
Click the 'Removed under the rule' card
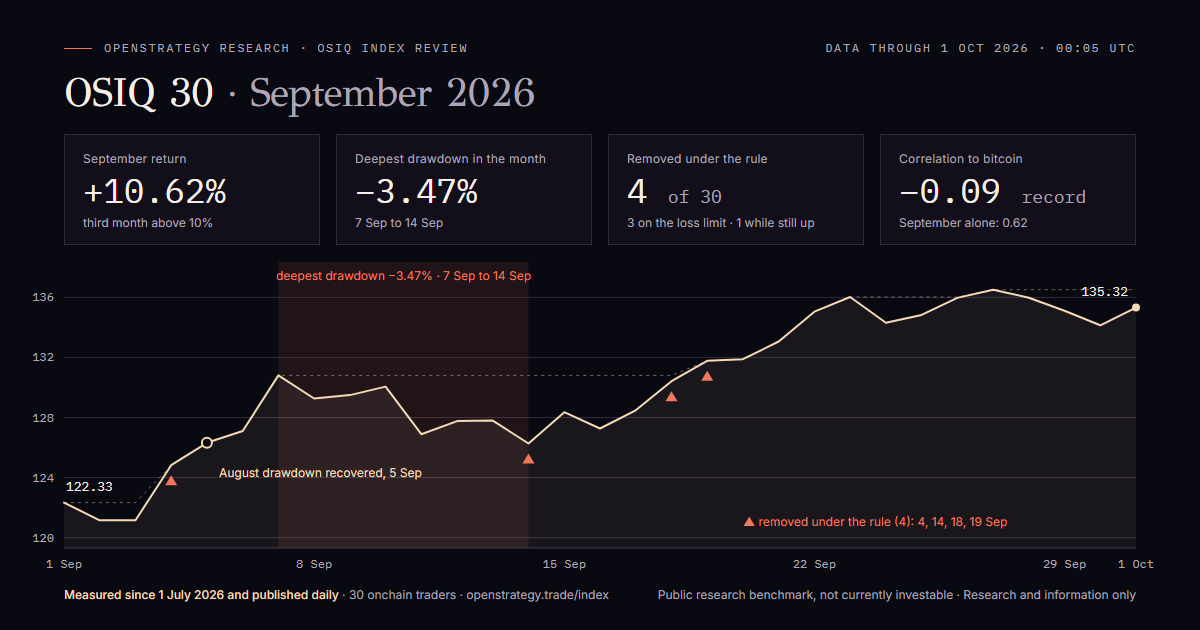[736, 190]
